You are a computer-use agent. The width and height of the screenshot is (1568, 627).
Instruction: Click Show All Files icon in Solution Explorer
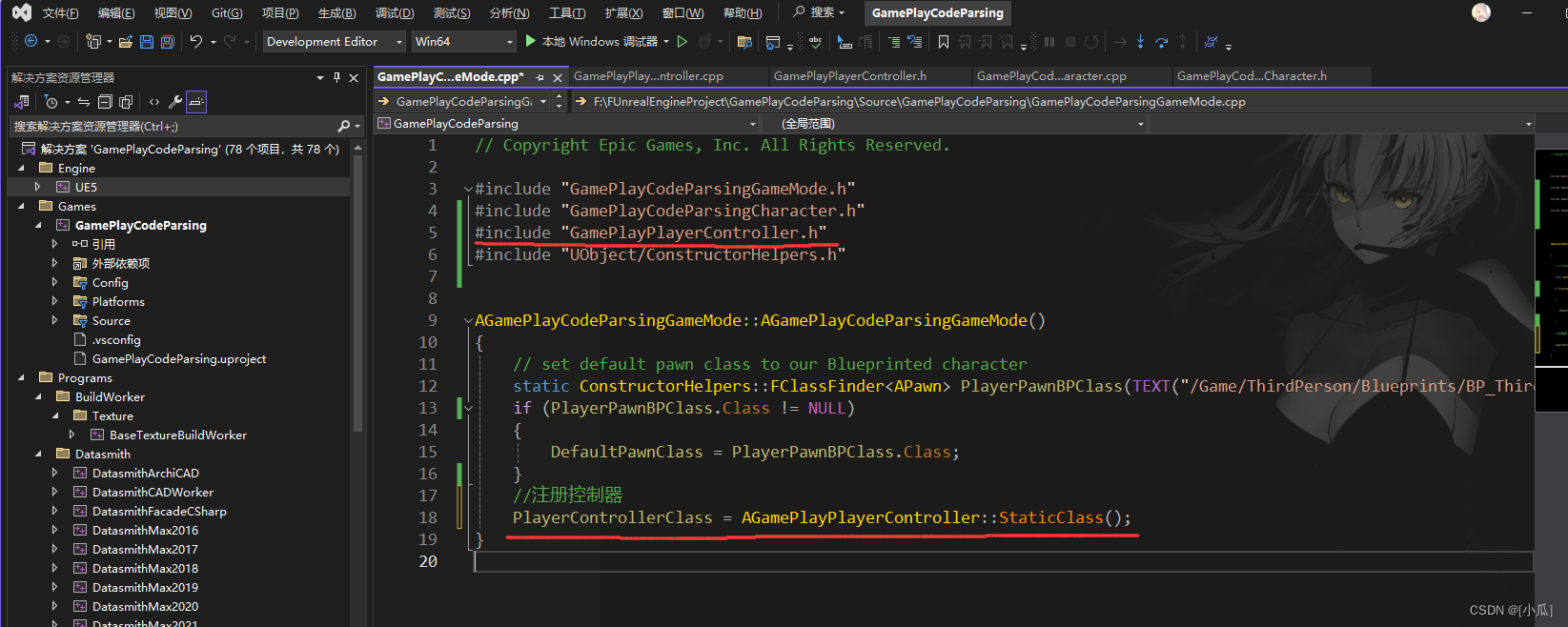point(126,102)
